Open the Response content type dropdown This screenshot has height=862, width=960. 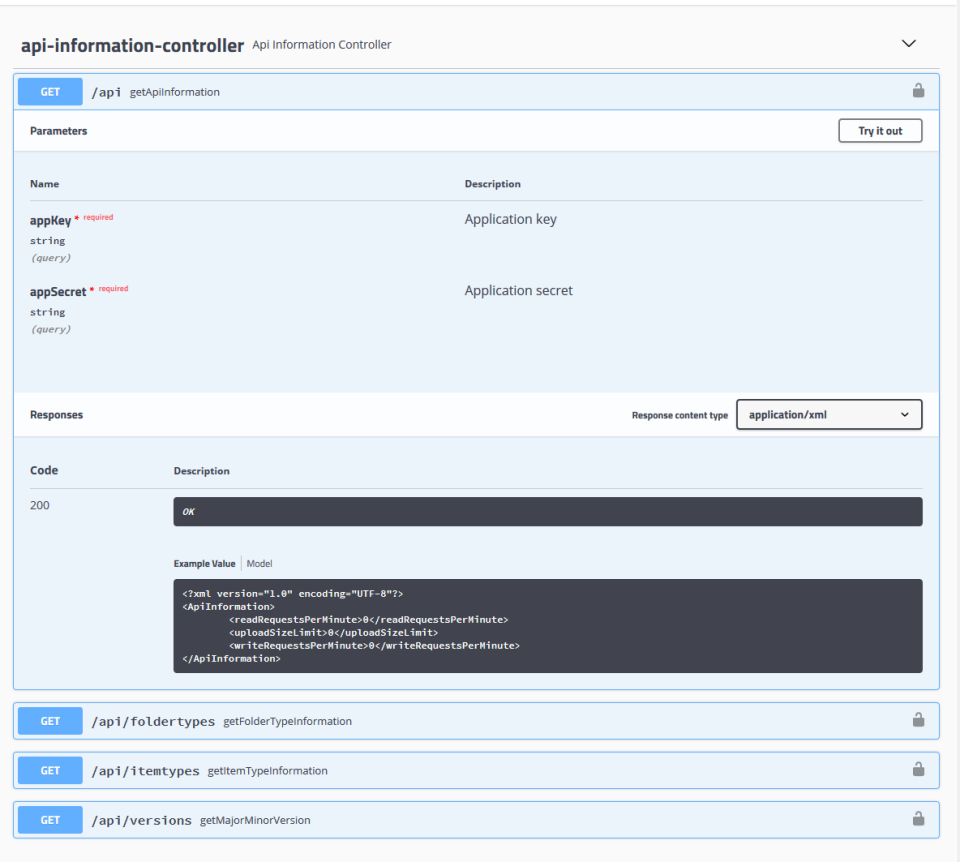click(x=829, y=414)
